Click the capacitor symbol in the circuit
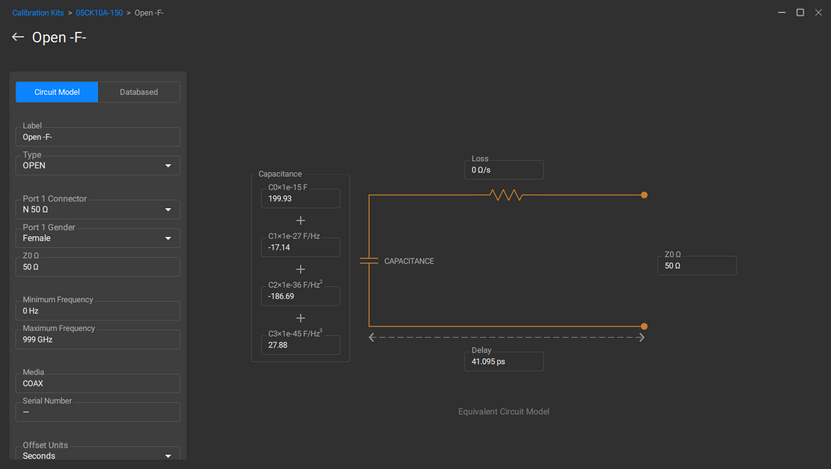 (369, 261)
